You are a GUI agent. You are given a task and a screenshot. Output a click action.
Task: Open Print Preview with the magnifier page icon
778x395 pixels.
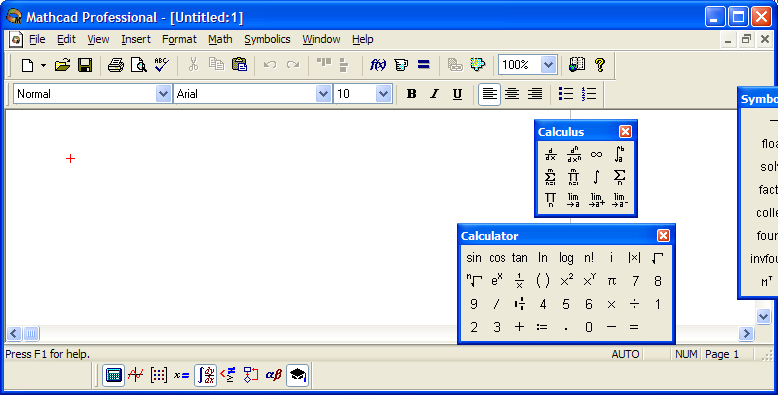(138, 65)
